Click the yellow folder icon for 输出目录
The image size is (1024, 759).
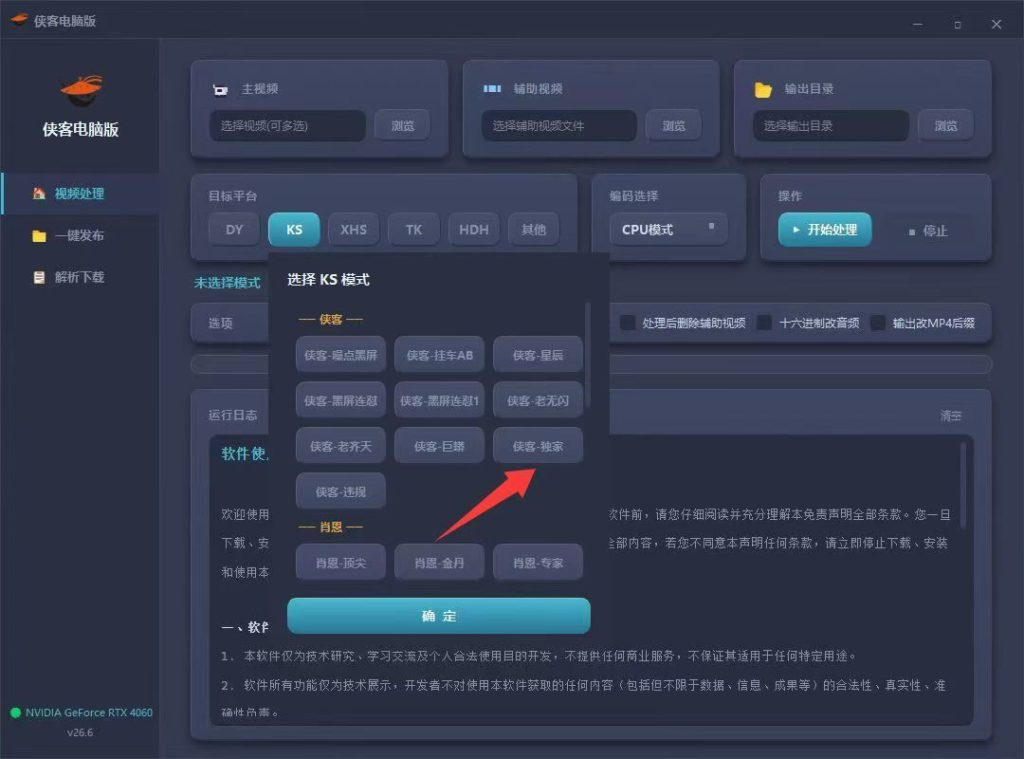pos(763,89)
